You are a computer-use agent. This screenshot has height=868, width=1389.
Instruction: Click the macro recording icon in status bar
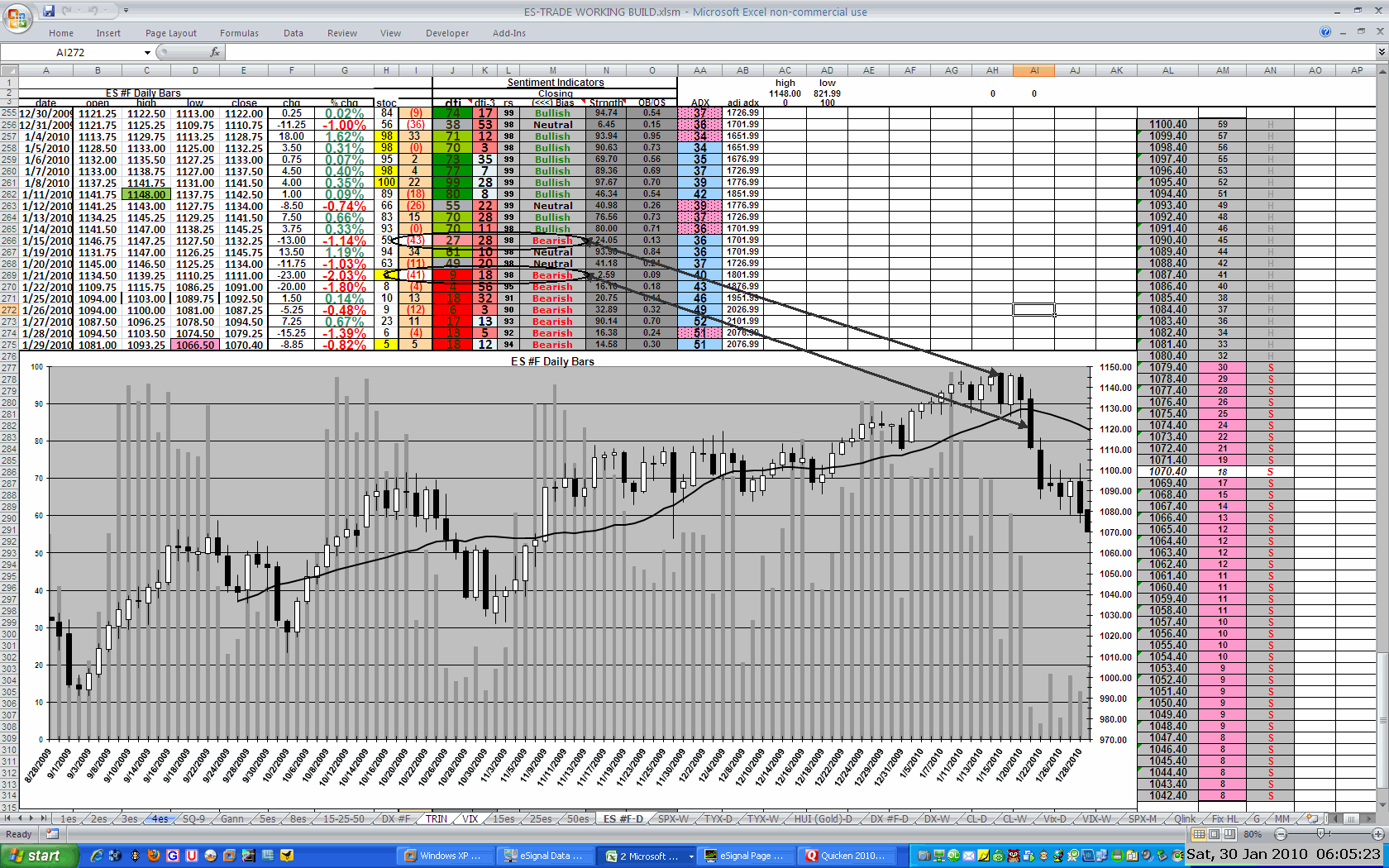click(52, 834)
